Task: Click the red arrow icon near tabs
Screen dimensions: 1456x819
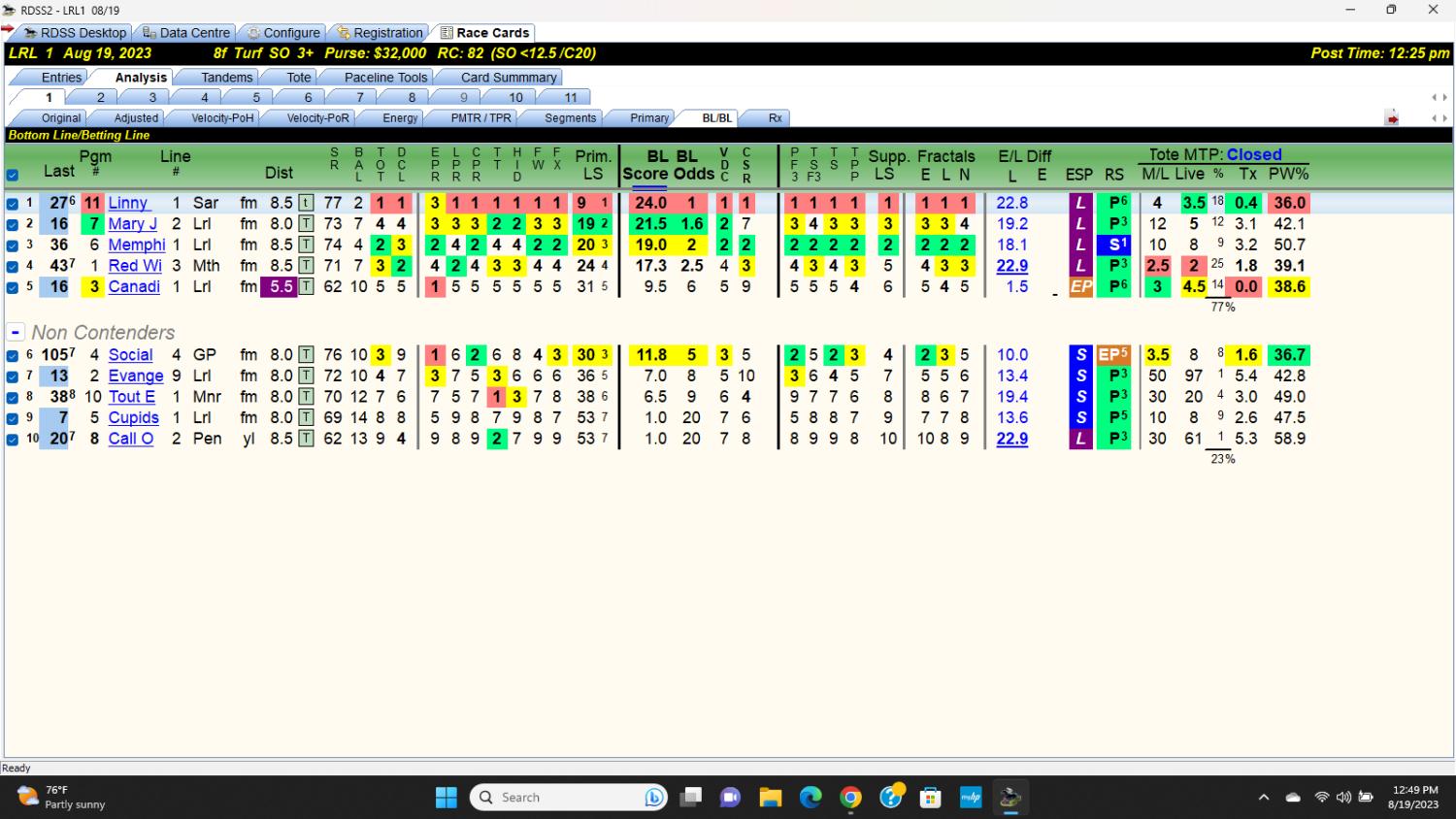Action: pos(1392,118)
